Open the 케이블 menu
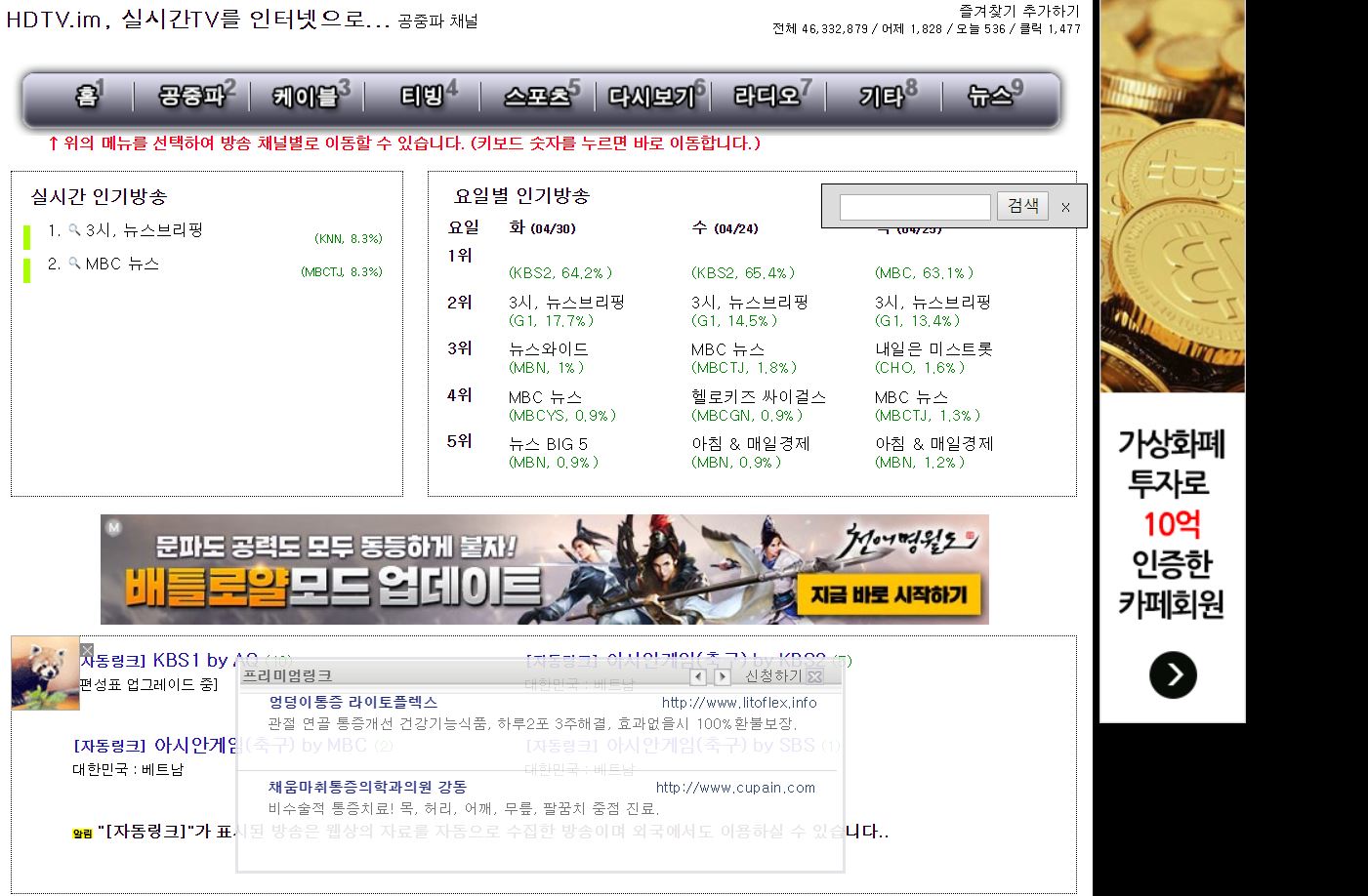Viewport: 1368px width, 896px height. coord(311,96)
